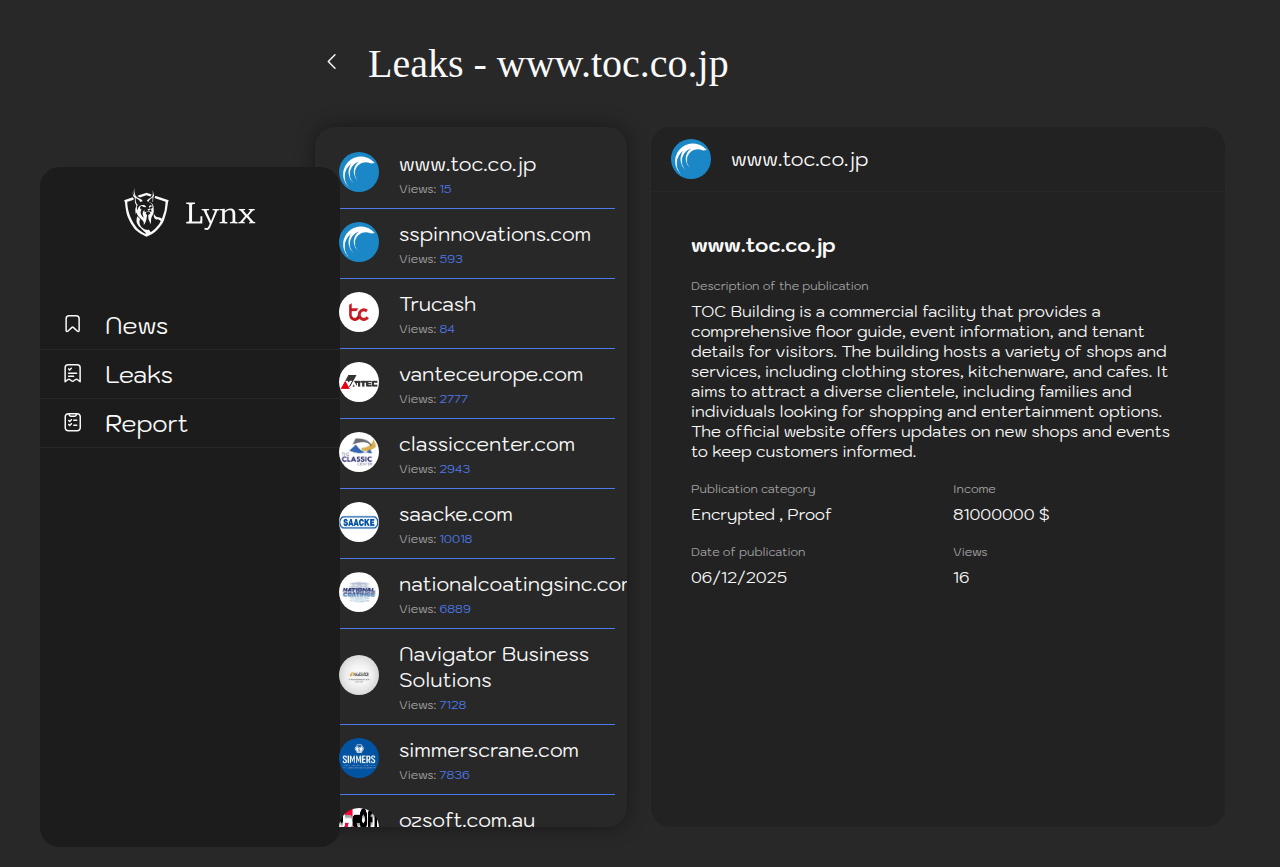Click the wave logo in detail header
This screenshot has height=867, width=1280.
(x=691, y=159)
